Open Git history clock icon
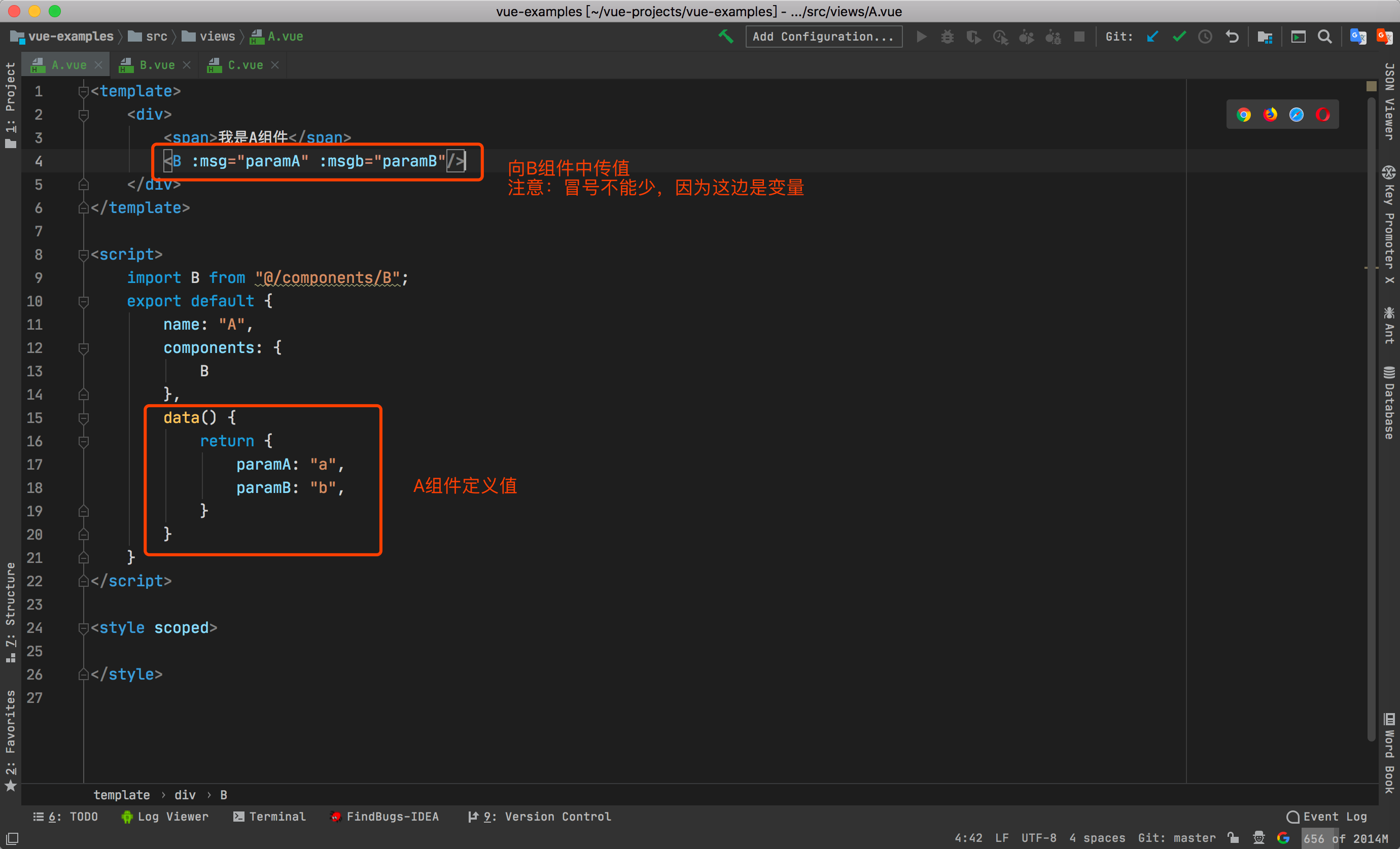The height and width of the screenshot is (849, 1400). point(1205,37)
